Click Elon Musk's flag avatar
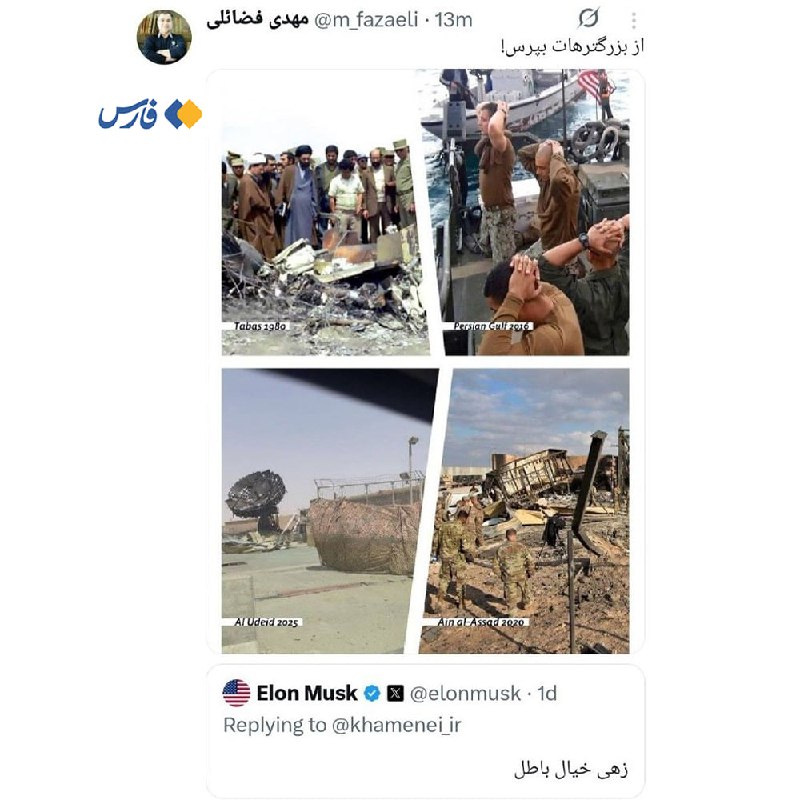 click(x=236, y=693)
